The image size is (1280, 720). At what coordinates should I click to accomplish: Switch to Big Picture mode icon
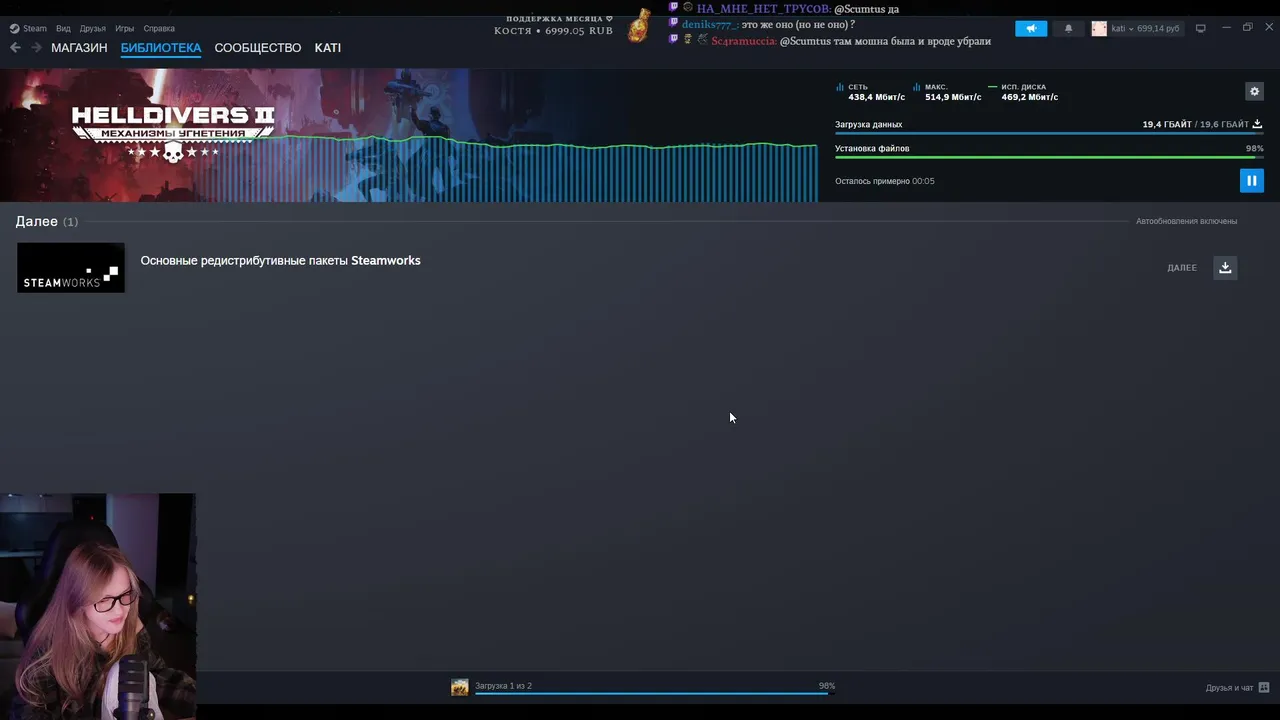(1201, 28)
